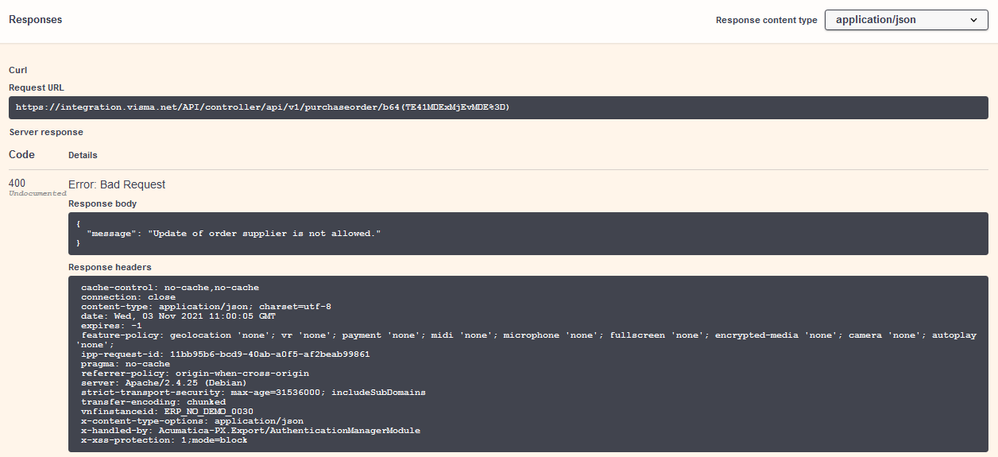
Task: Click the Response content type label
Action: point(766,20)
